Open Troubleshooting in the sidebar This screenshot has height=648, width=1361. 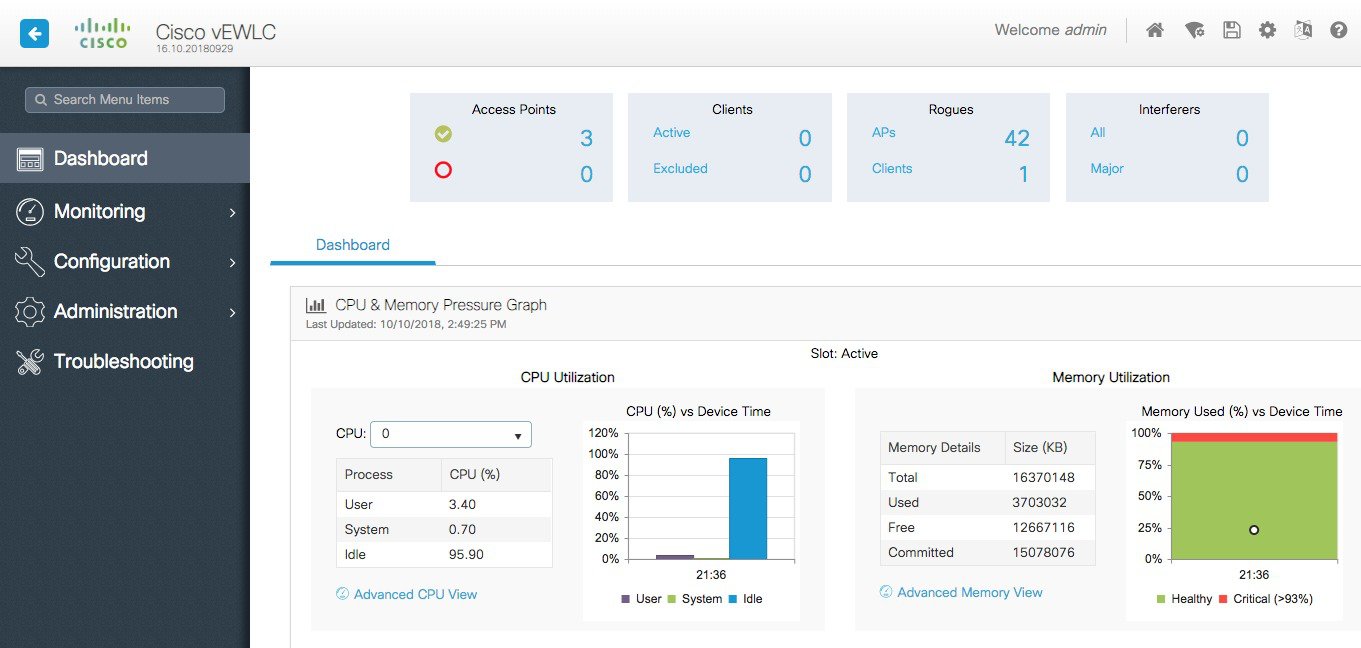coord(123,361)
